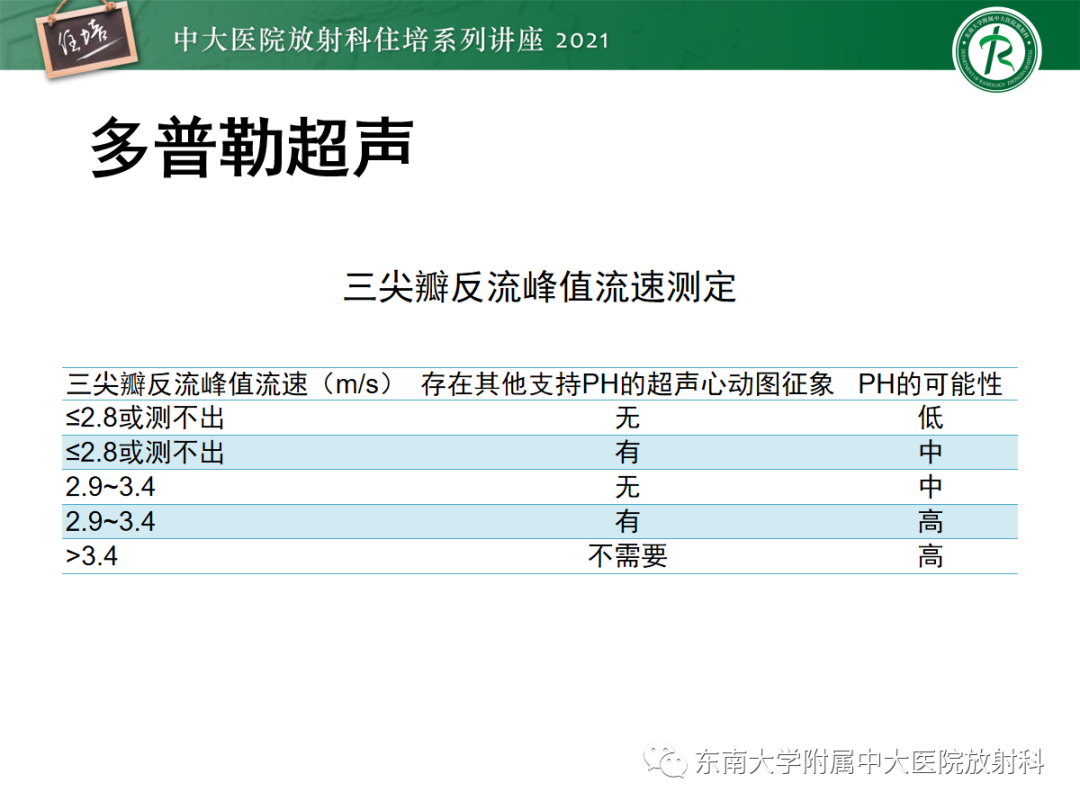
Task: Click the slide title 多普勒超声
Action: tap(252, 147)
